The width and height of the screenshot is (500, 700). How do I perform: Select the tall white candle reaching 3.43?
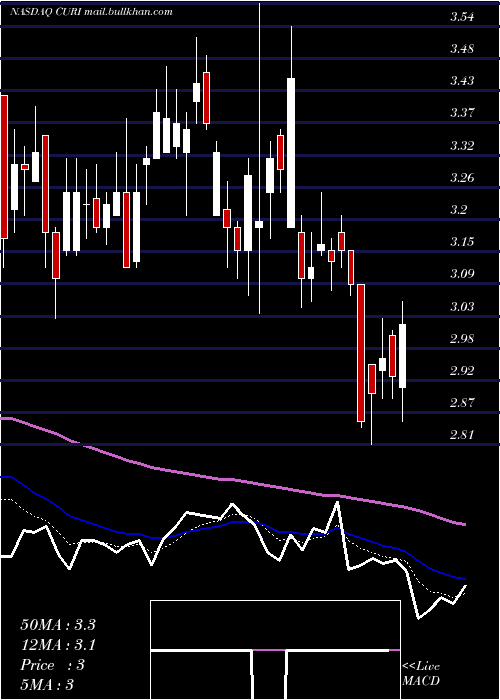(291, 153)
